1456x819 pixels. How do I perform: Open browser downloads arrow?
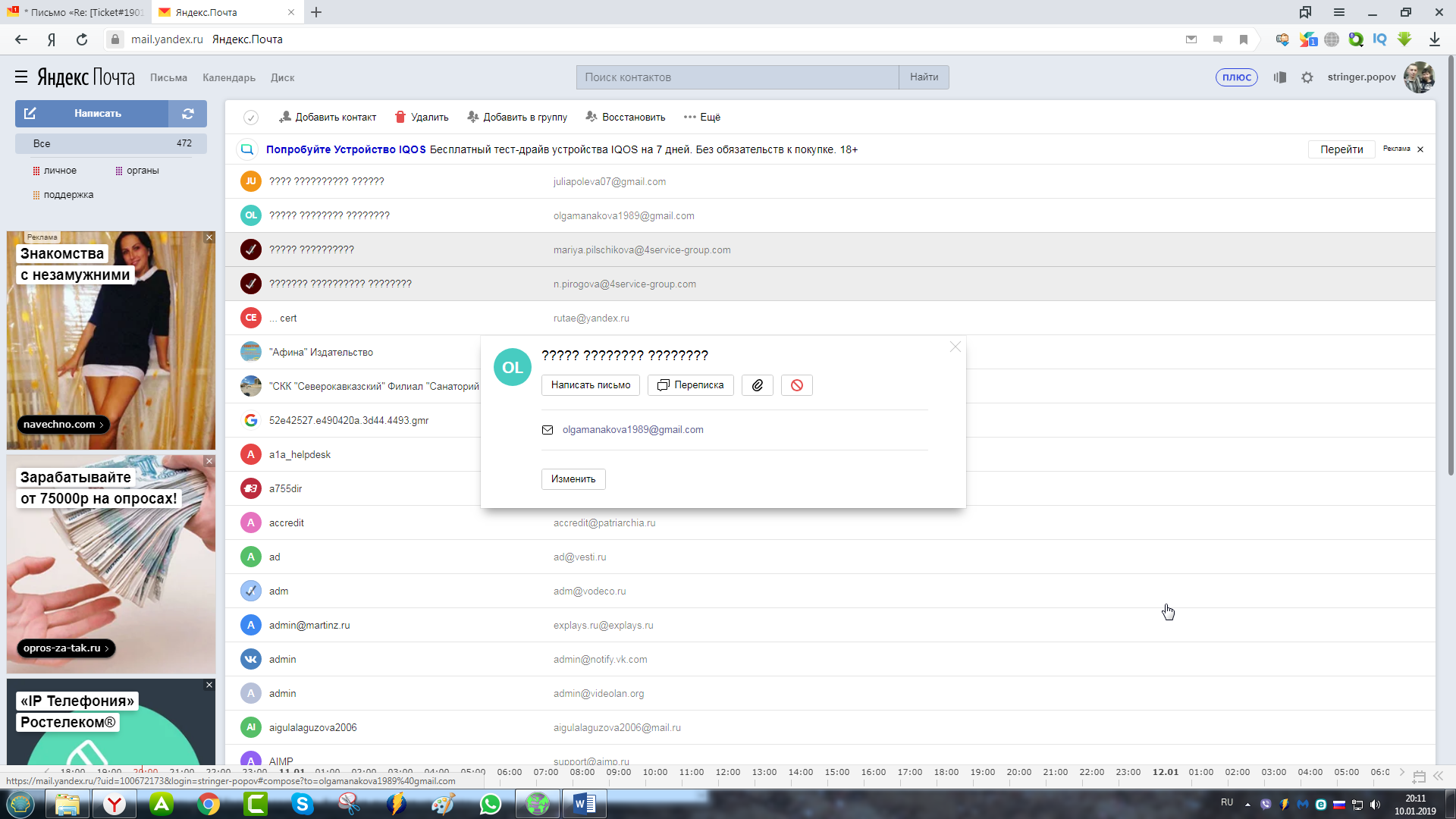pyautogui.click(x=1435, y=39)
